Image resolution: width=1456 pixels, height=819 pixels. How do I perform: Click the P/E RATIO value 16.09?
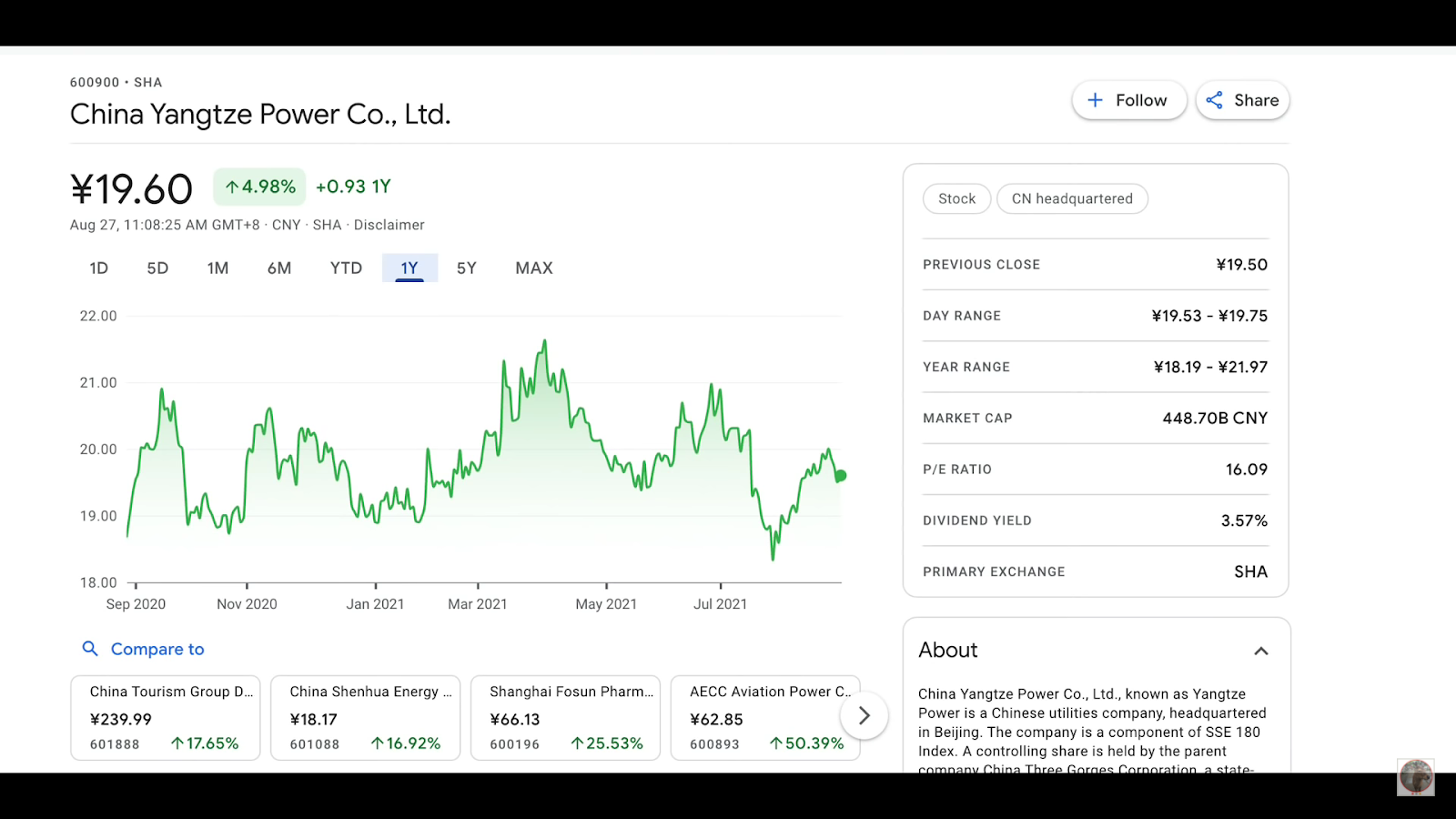tap(1247, 470)
